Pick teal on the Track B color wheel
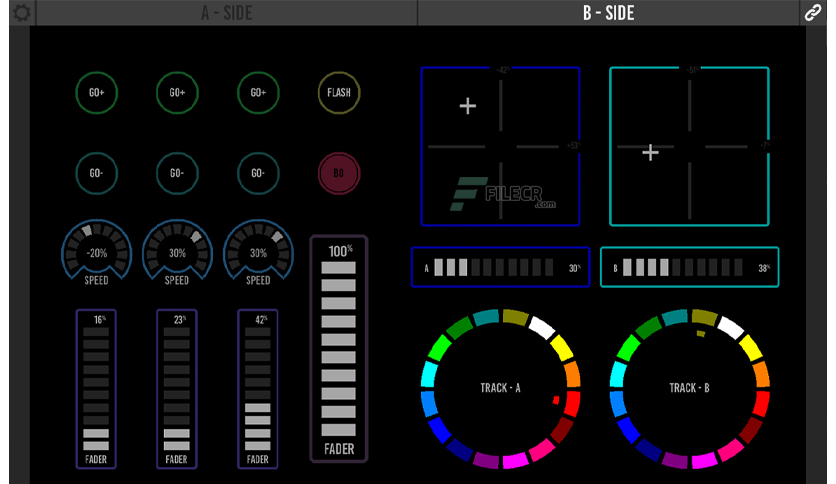This screenshot has height=484, width=836. [x=675, y=317]
